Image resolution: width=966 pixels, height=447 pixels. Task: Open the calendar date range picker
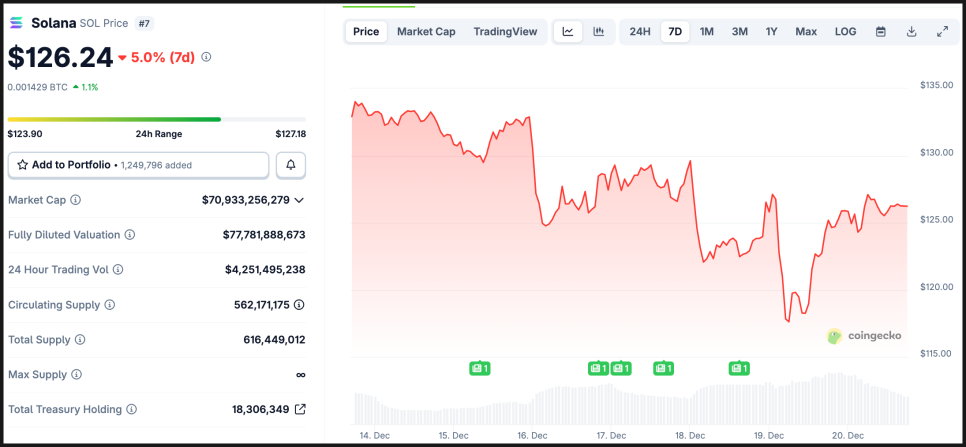point(881,32)
